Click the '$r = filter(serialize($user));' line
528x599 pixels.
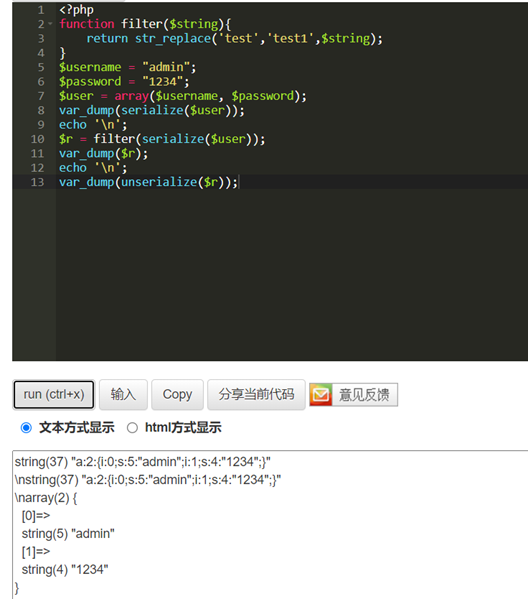click(x=162, y=139)
